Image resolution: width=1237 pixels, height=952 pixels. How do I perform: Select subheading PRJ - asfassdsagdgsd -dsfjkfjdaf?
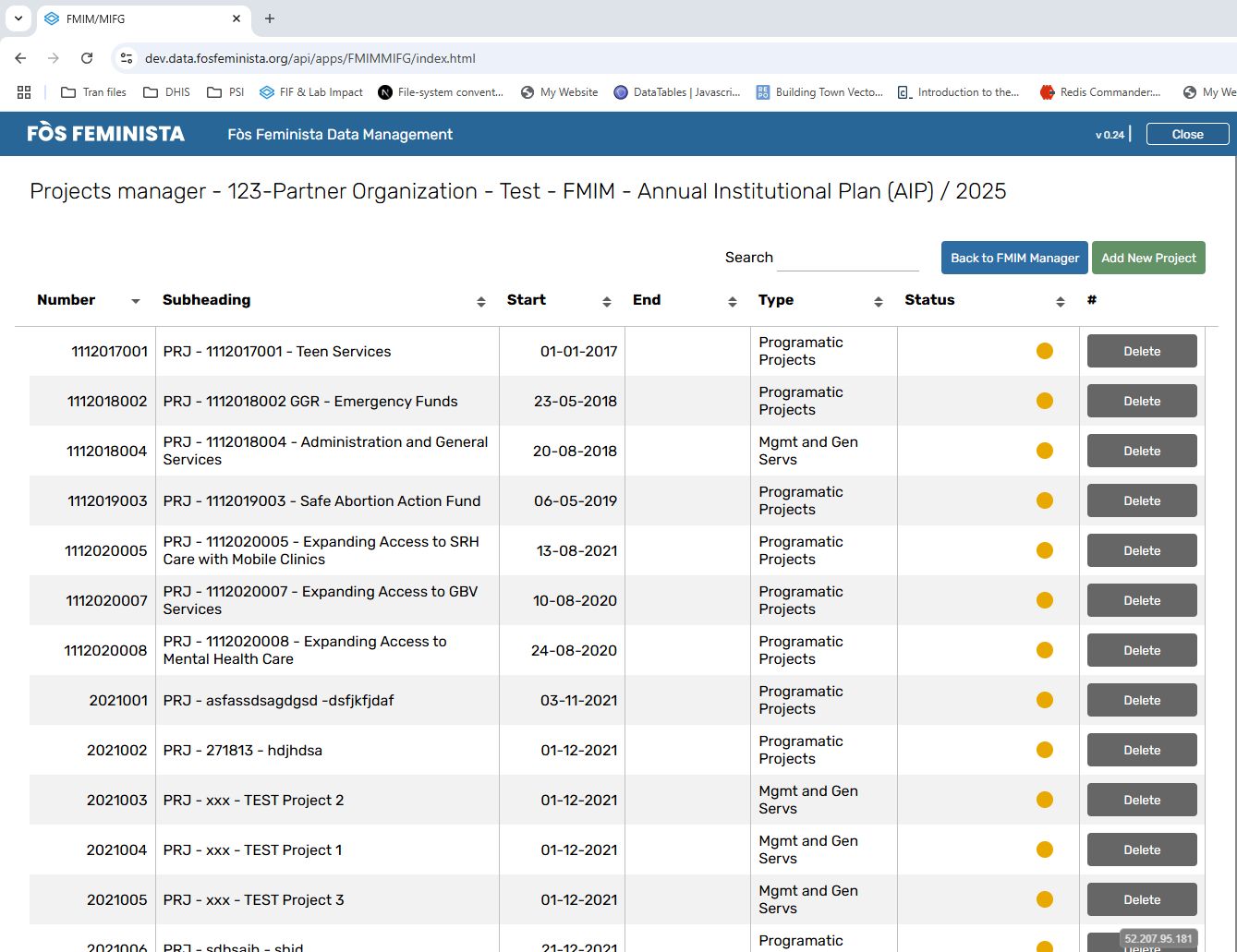point(278,700)
